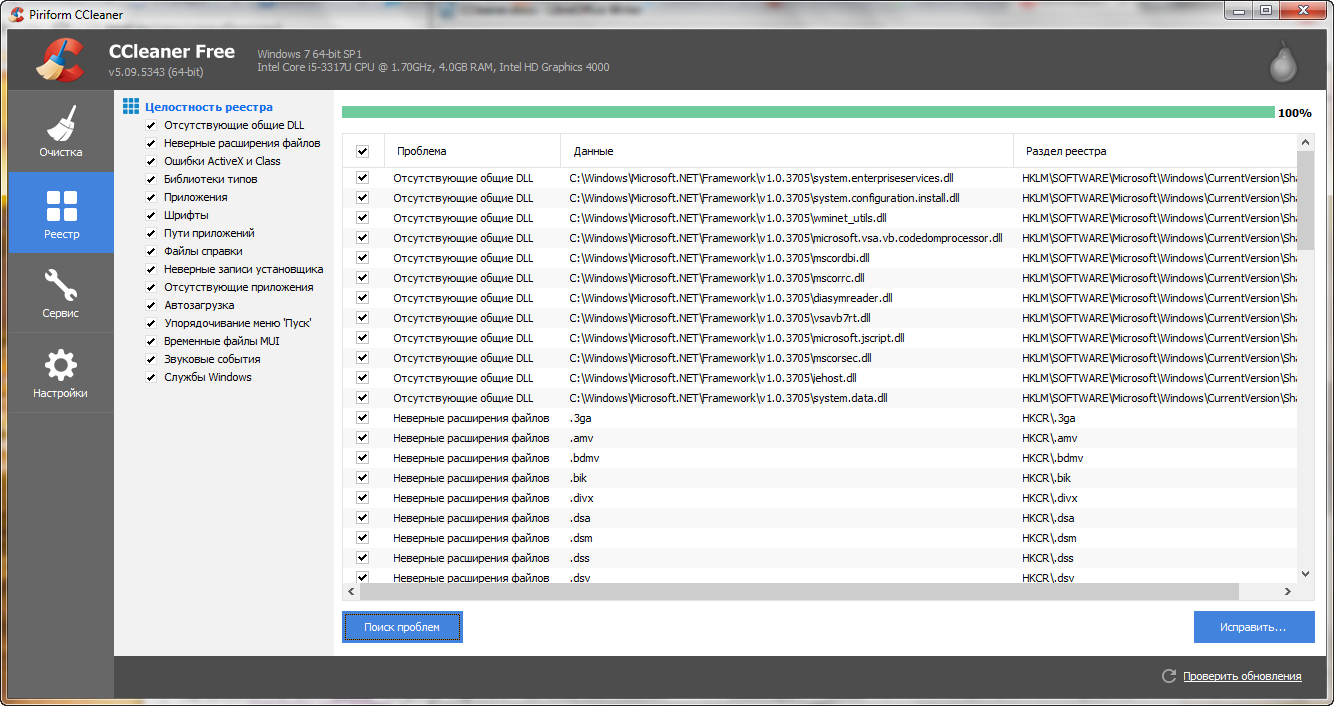Click the horizontal scrollbar left arrow

351,591
